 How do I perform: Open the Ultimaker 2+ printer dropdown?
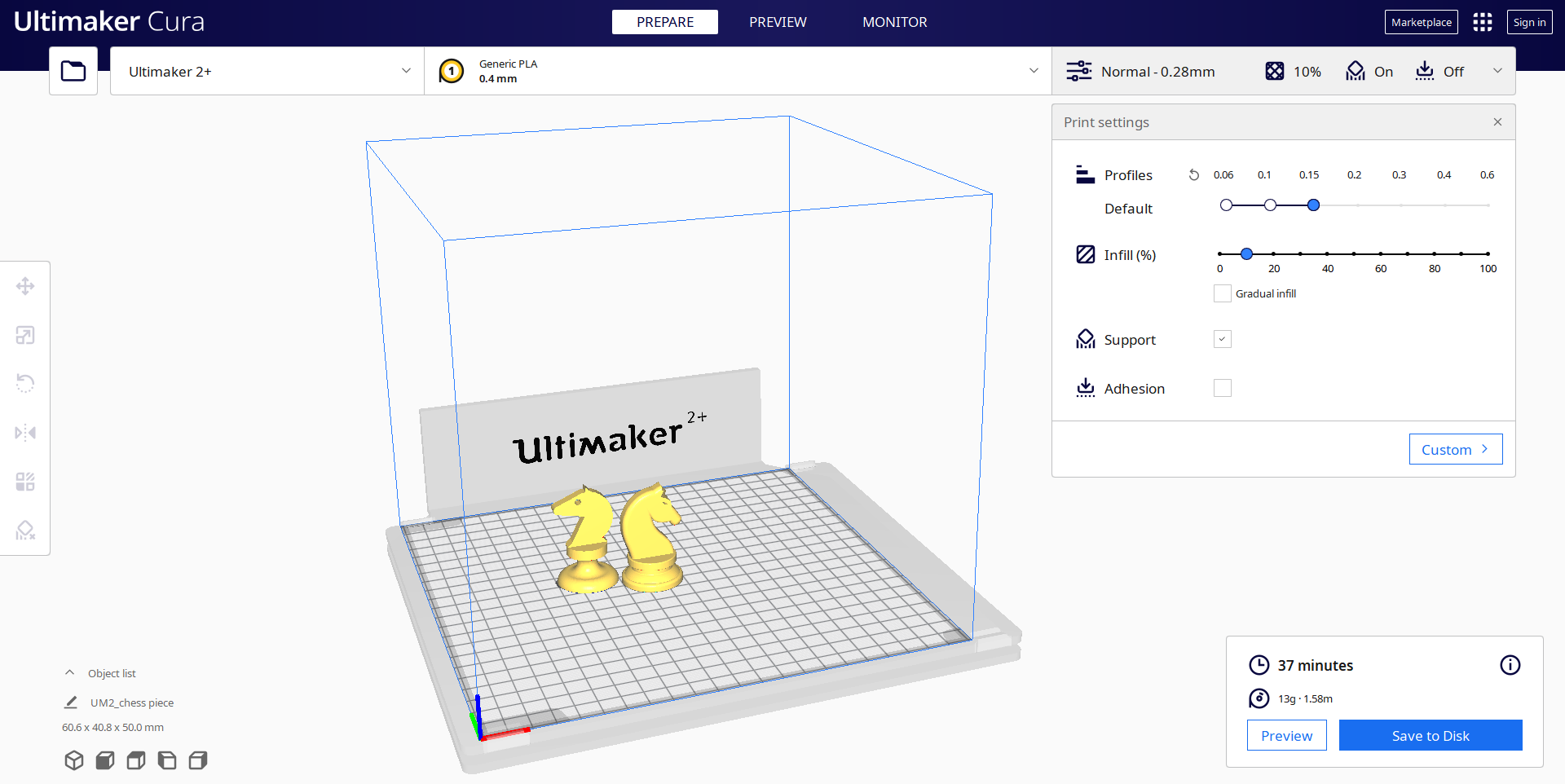tap(267, 71)
